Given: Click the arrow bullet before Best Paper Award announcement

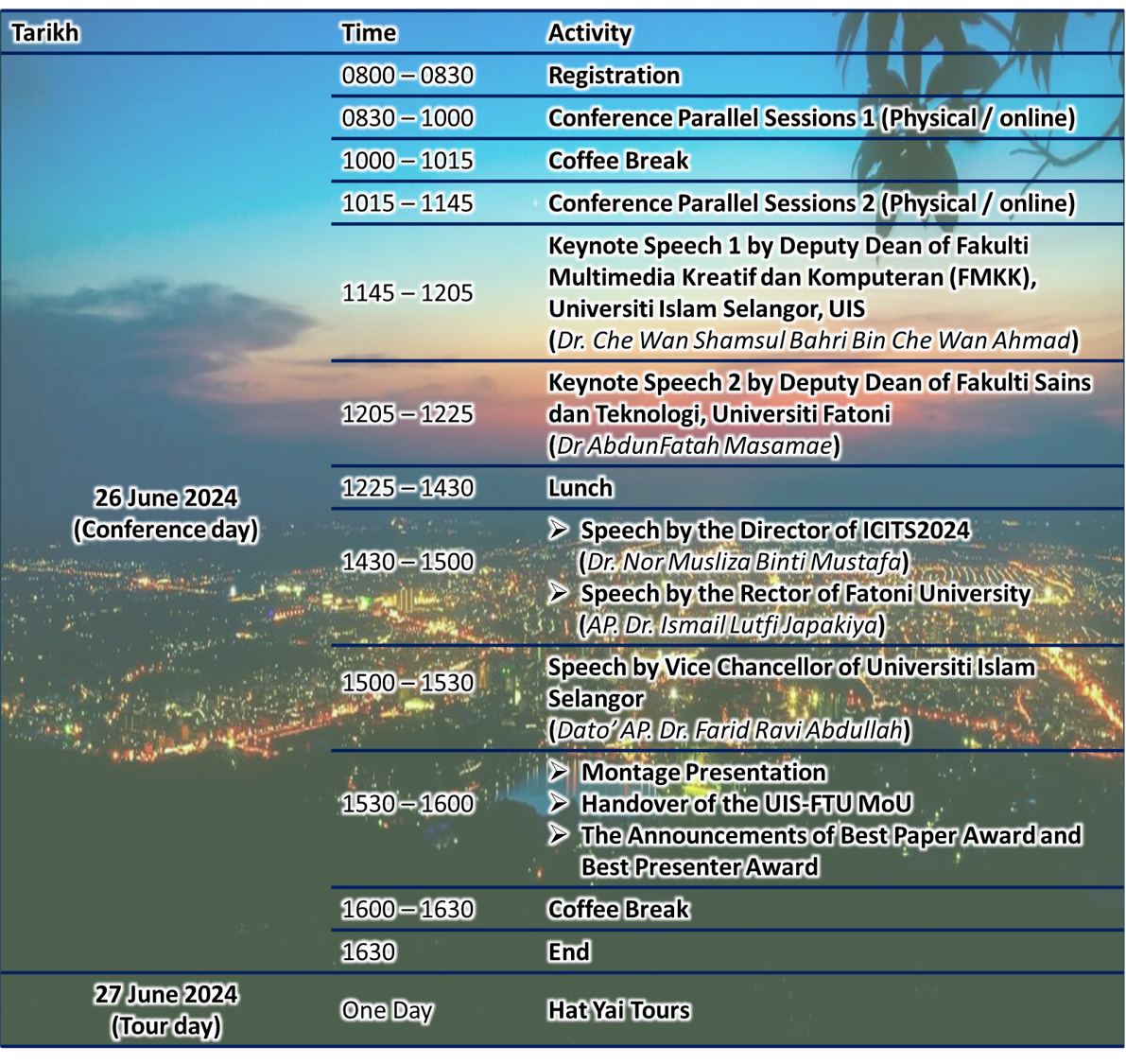Looking at the screenshot, I should coord(559,834).
